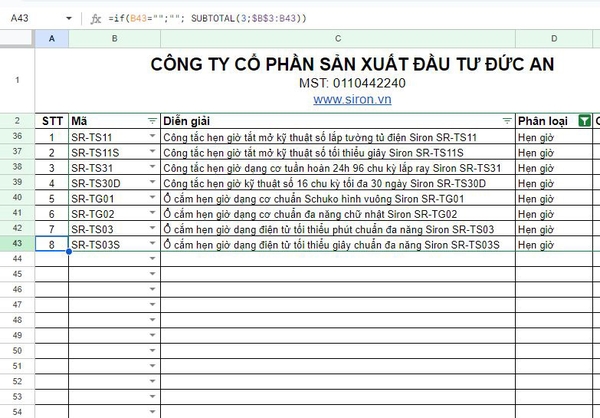
Task: Open the row 50 Mã dropdown arrow
Action: [152, 350]
